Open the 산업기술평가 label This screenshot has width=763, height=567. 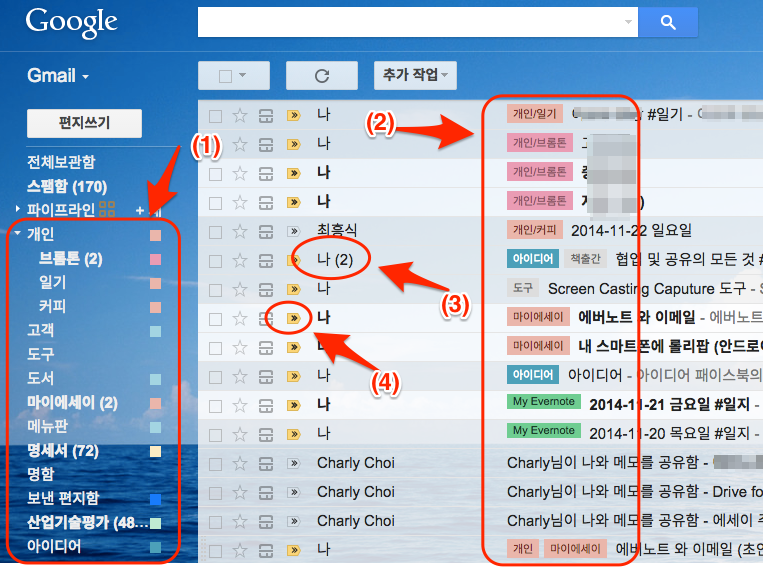pos(87,522)
